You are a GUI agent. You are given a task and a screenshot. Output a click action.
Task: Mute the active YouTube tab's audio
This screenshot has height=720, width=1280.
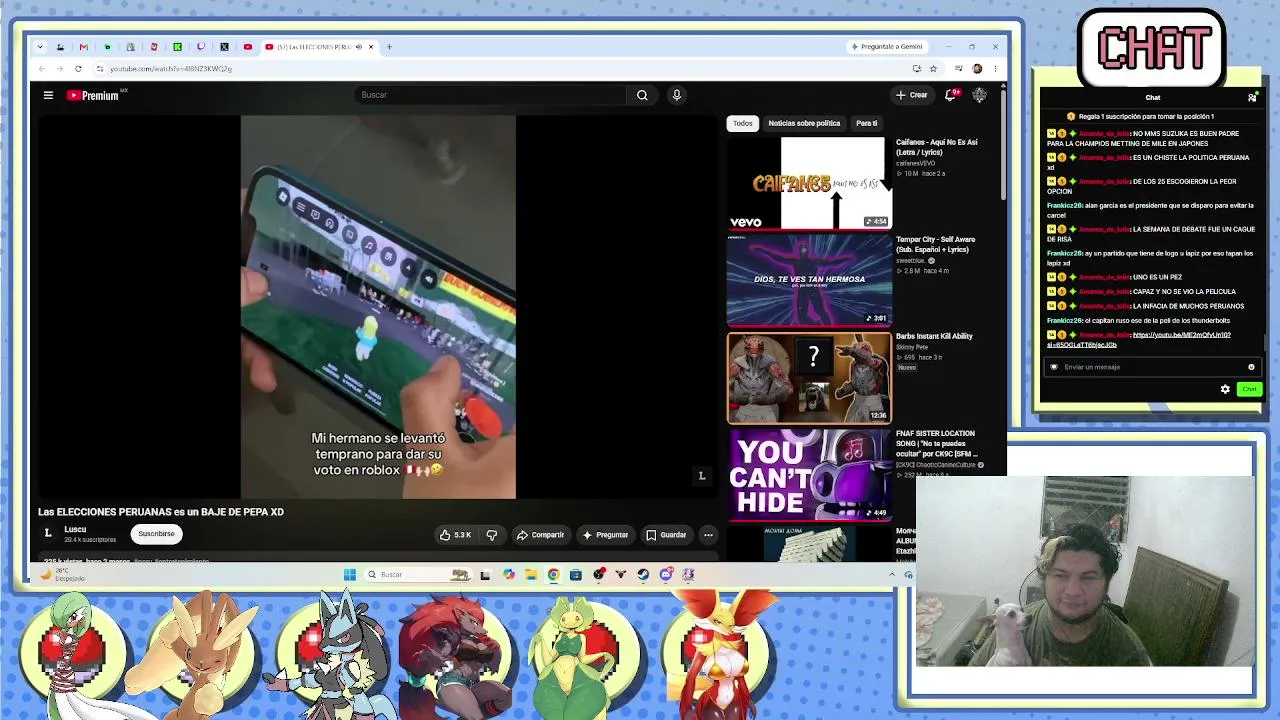tap(358, 47)
